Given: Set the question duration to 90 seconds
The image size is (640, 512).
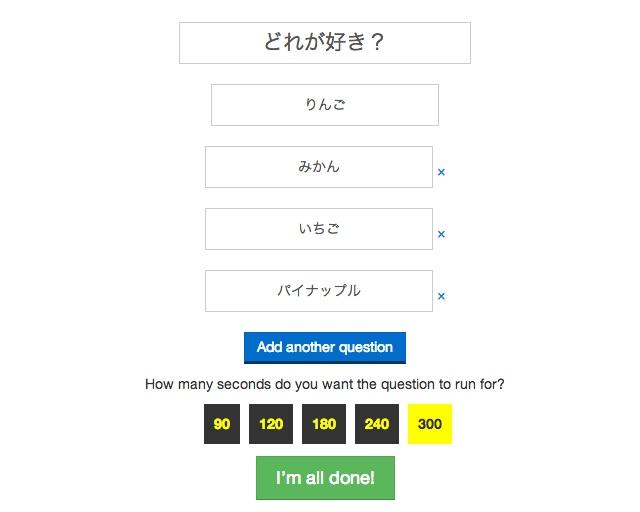Looking at the screenshot, I should (222, 424).
